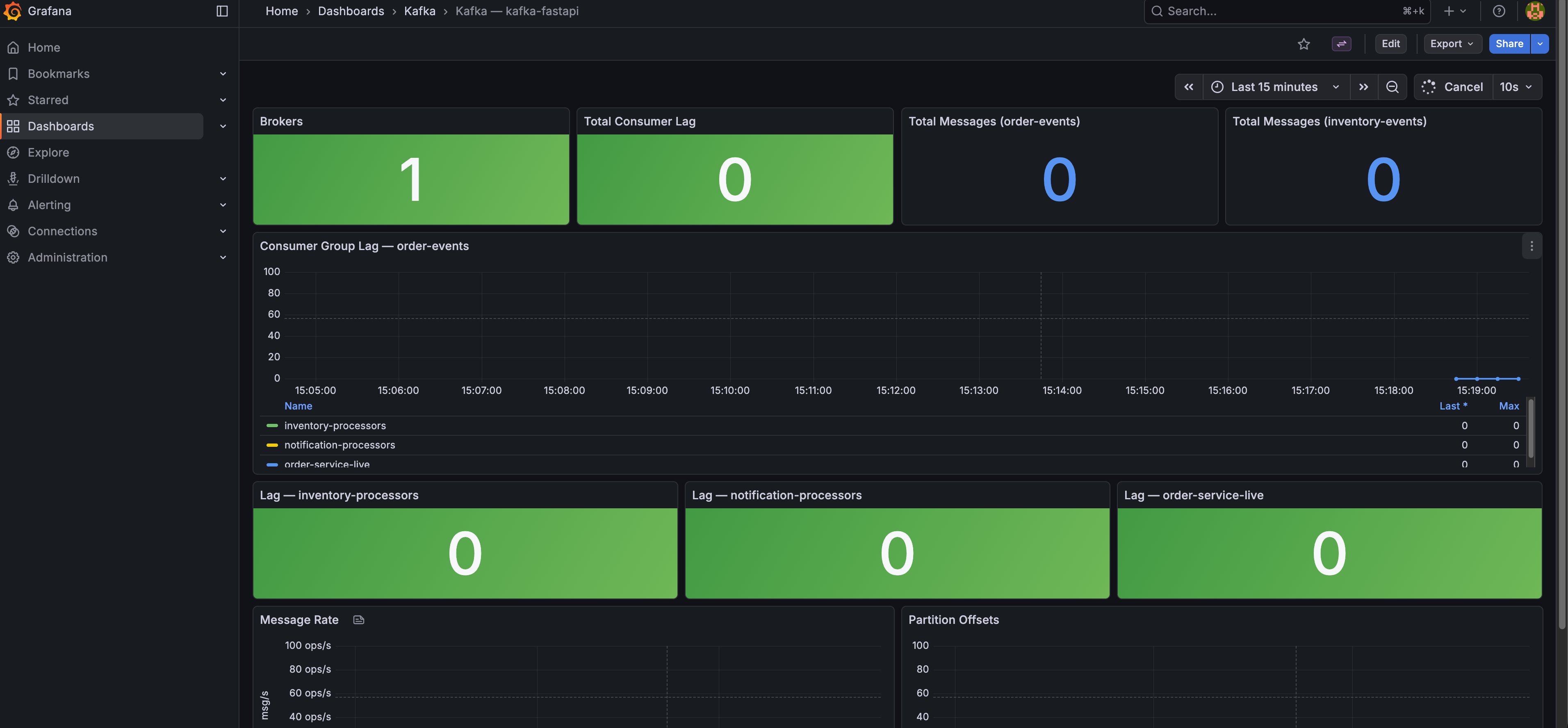Click the yellow notification-processors color swatch
The image size is (1568, 728).
pos(272,445)
